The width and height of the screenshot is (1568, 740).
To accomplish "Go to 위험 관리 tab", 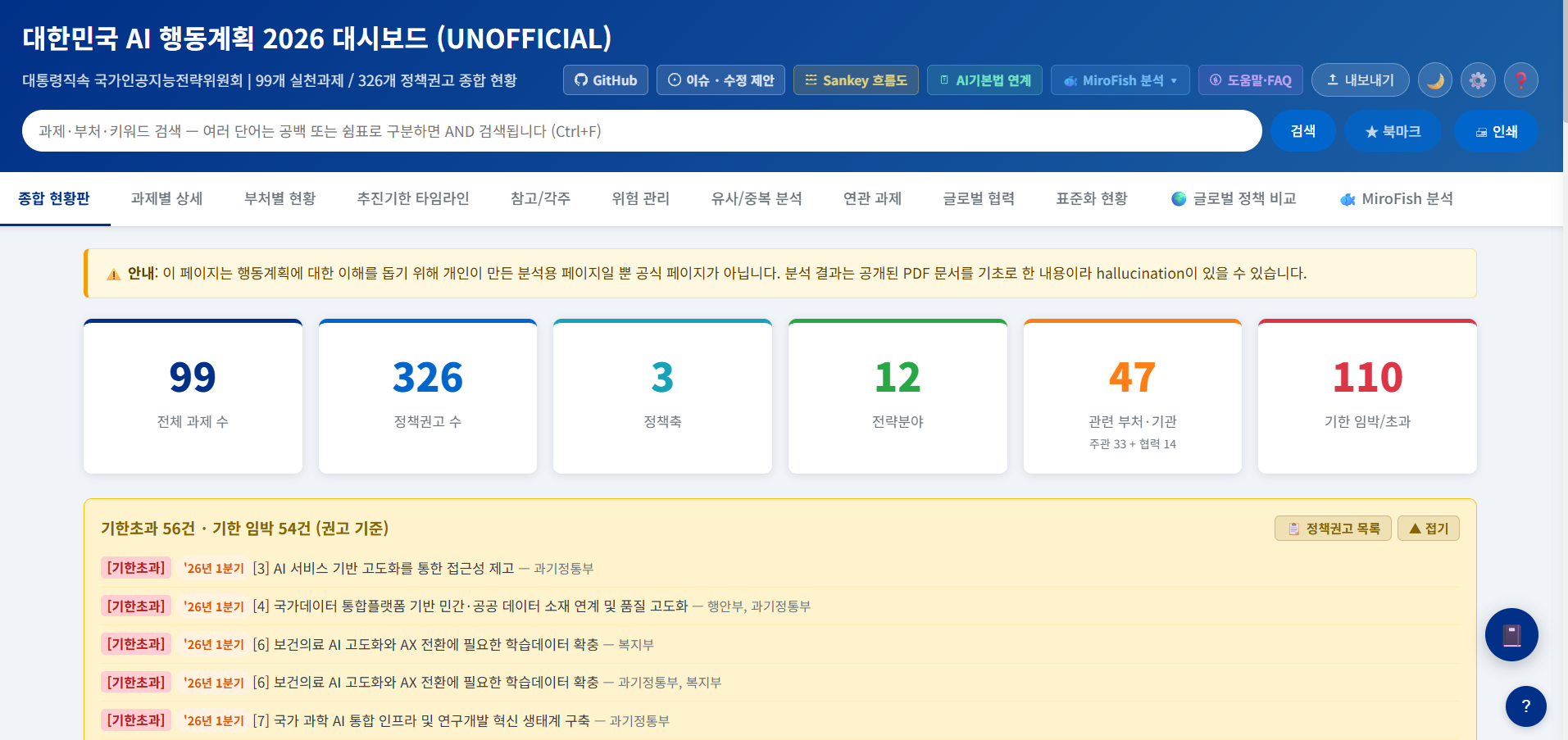I will point(640,198).
